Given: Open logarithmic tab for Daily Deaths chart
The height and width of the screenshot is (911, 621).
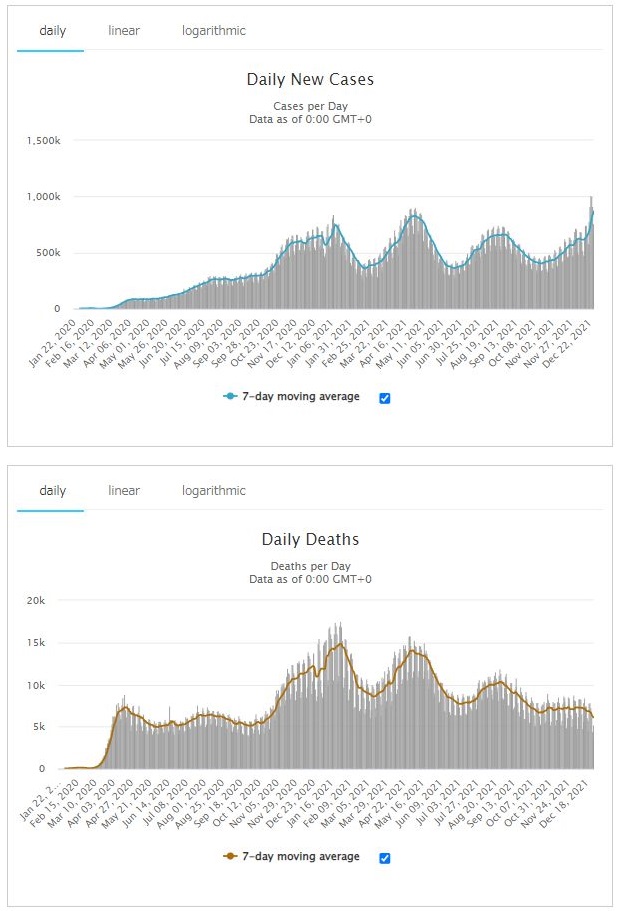Looking at the screenshot, I should pyautogui.click(x=213, y=491).
